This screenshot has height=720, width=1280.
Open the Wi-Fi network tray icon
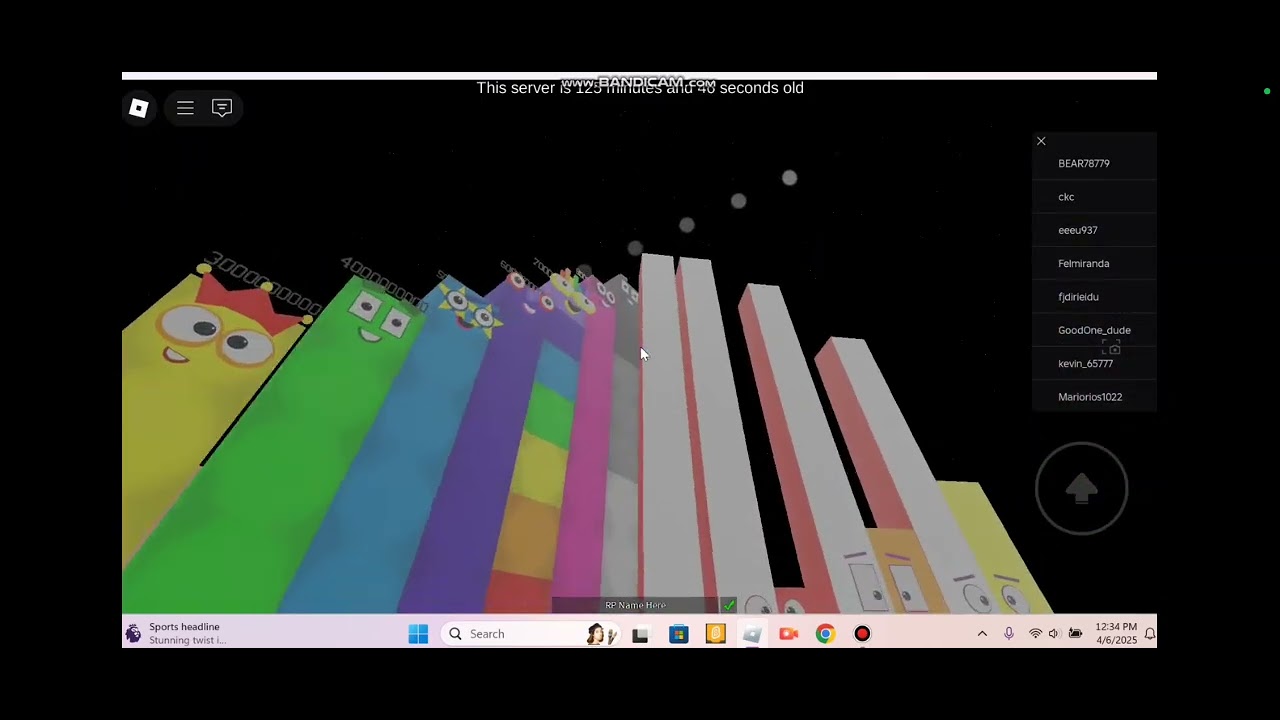pyautogui.click(x=1035, y=634)
